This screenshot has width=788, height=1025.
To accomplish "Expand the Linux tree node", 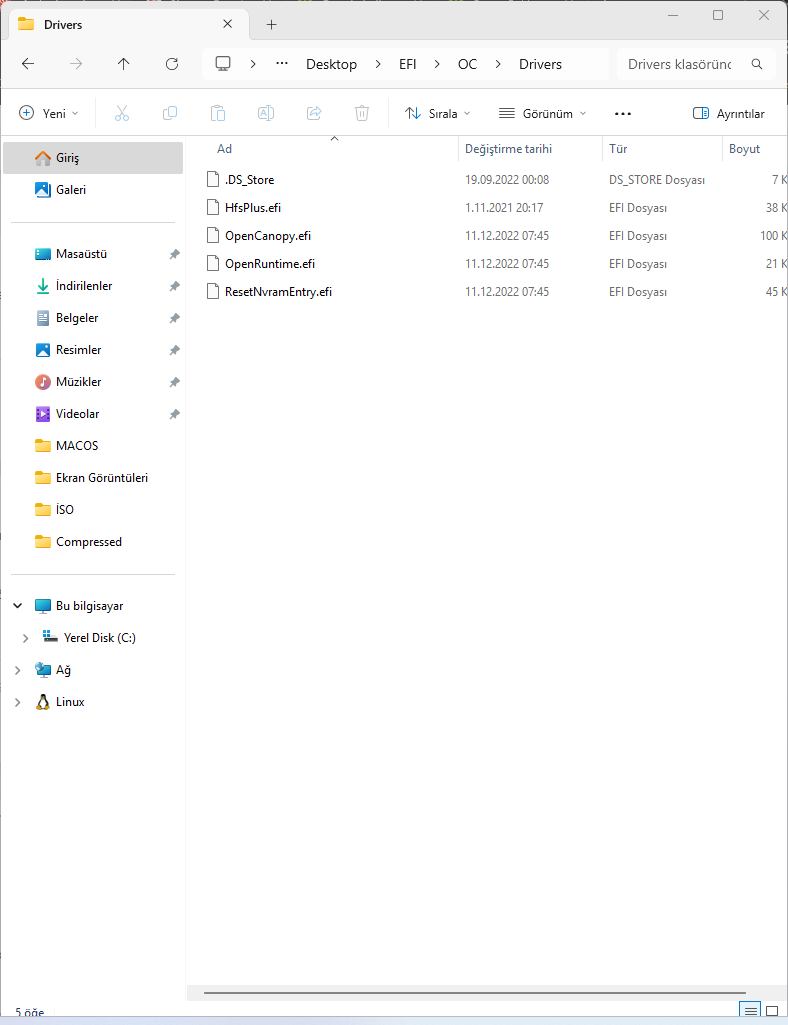I will click(18, 702).
